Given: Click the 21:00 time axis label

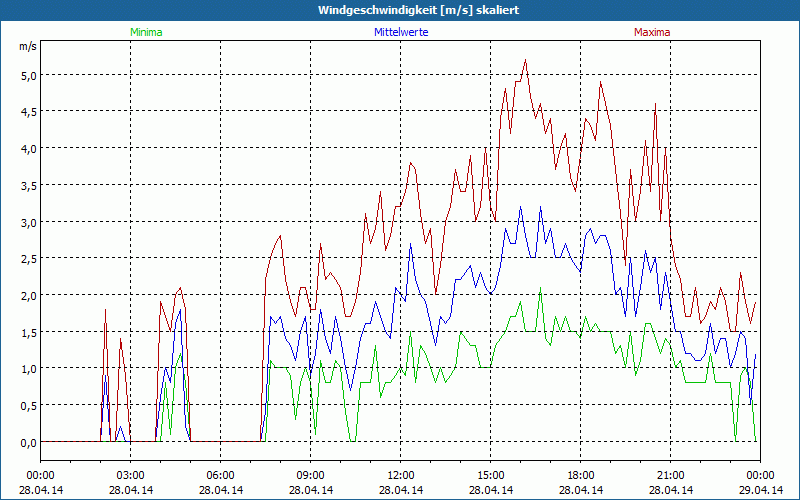Looking at the screenshot, I should coord(670,476).
